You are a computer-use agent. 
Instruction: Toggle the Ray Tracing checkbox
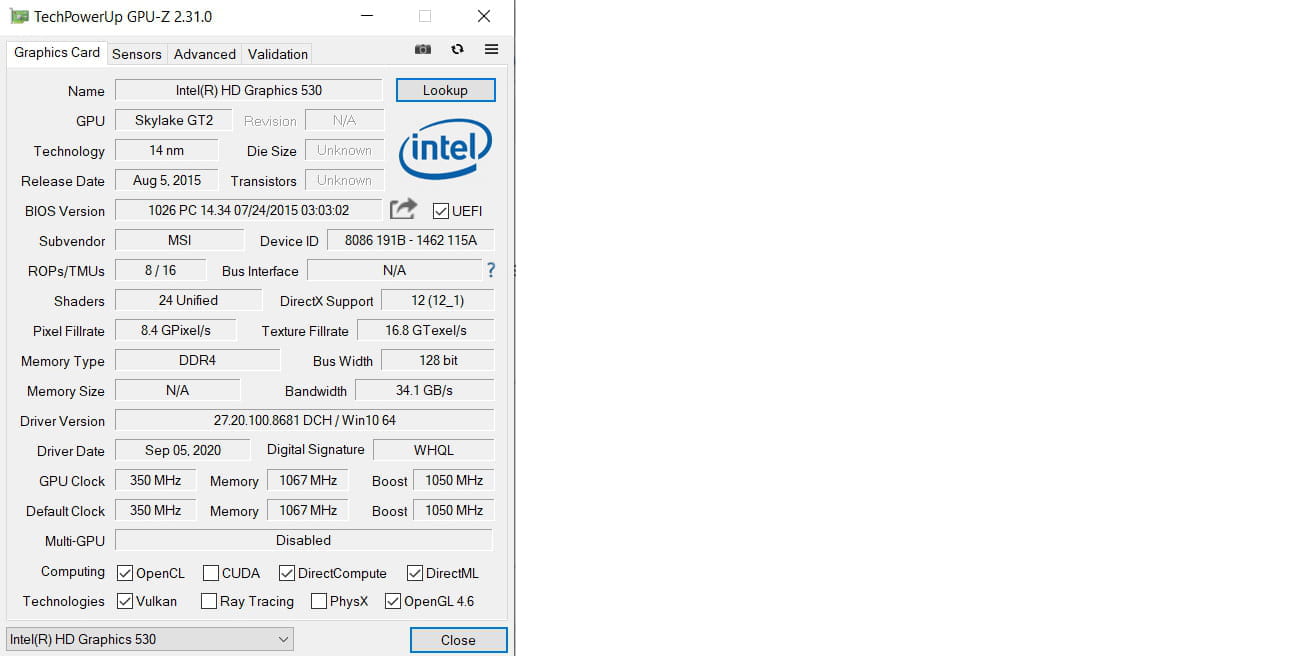[x=209, y=601]
